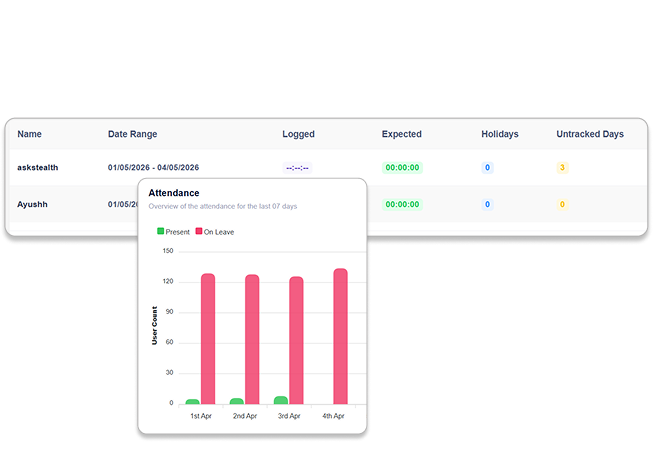Click the 4th Apr On Leave bar

[340, 336]
